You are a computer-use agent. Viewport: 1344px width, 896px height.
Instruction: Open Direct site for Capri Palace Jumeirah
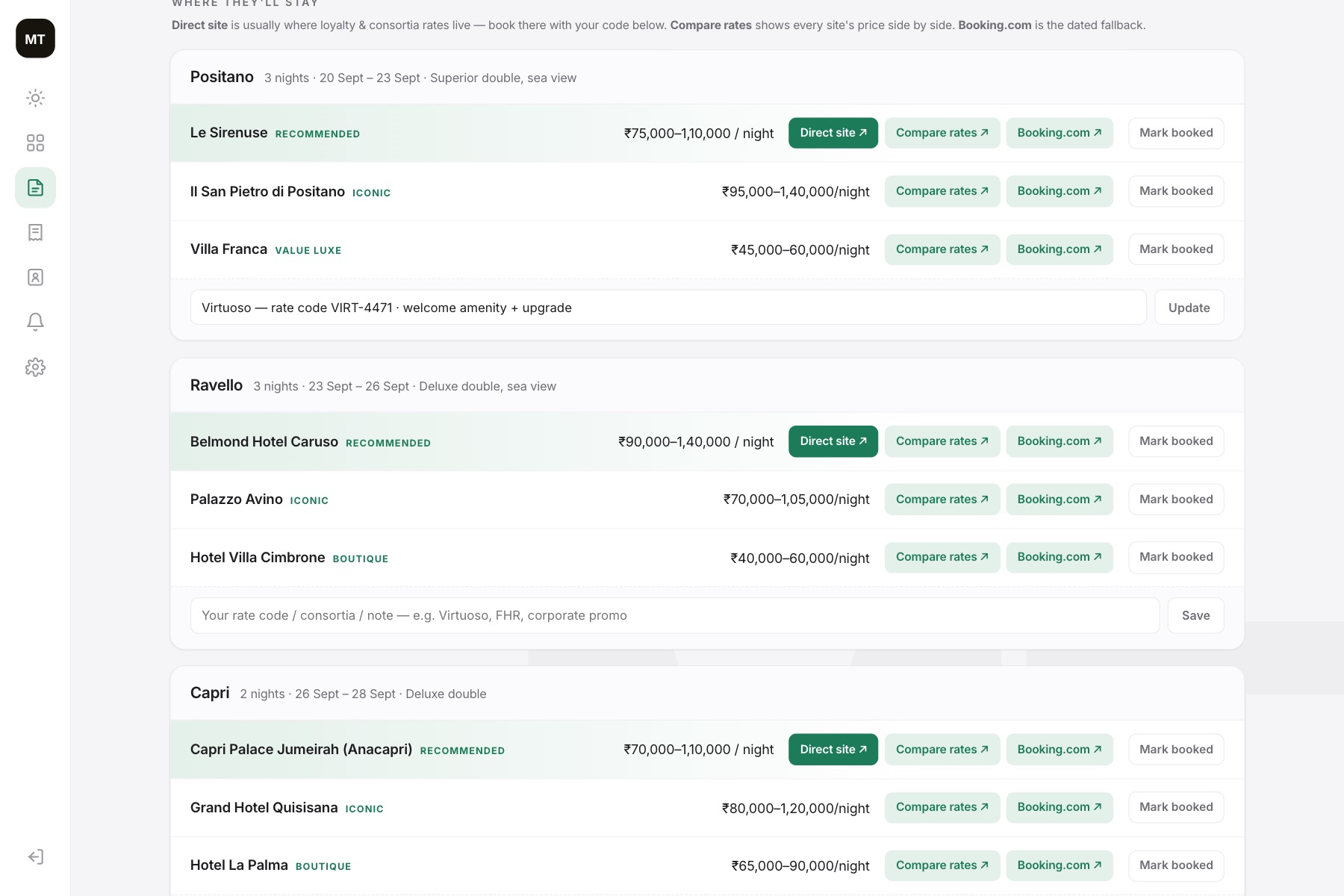pos(833,750)
